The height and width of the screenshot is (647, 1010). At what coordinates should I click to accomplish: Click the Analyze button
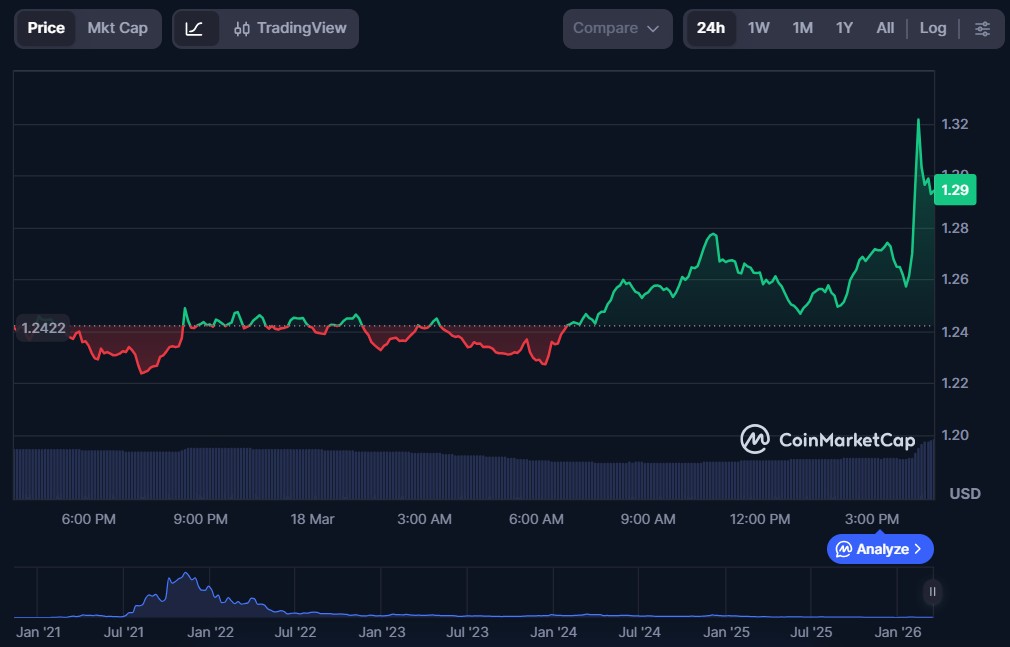point(879,549)
